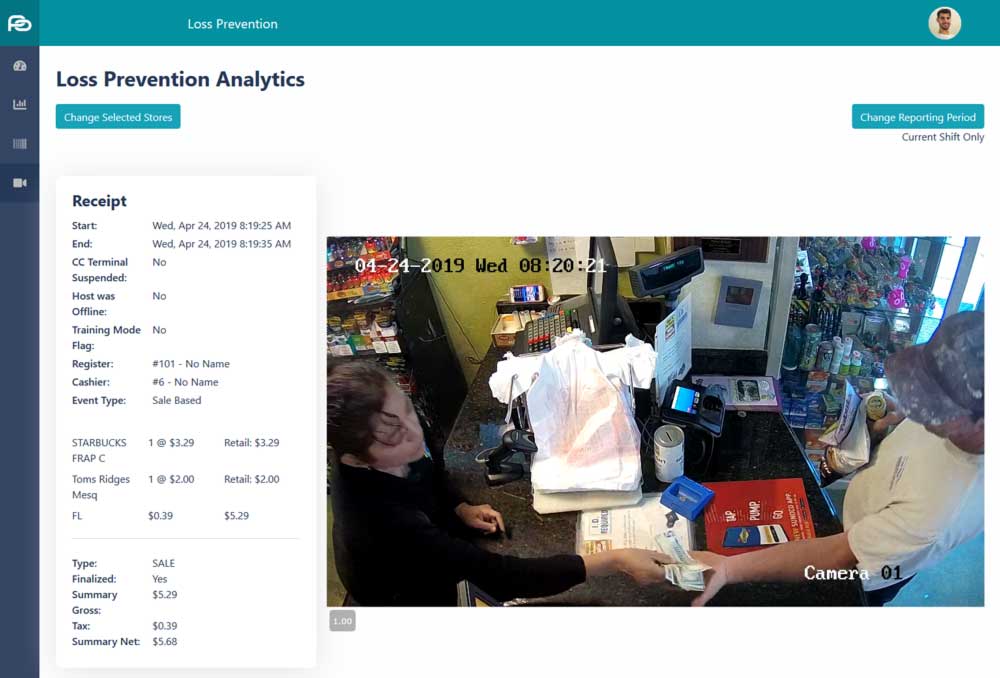This screenshot has height=678, width=1000.
Task: Click the Tax $0.39 amount in summary
Action: point(165,626)
